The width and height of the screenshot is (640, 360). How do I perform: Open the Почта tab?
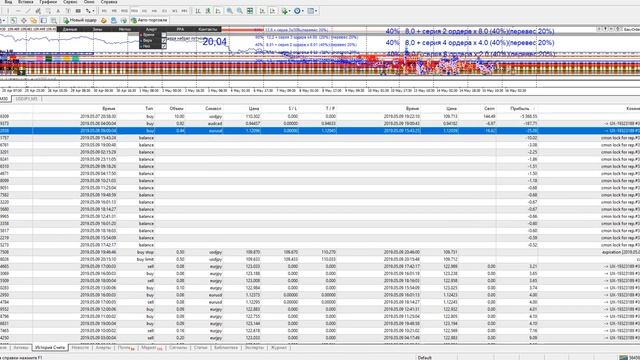(126, 348)
